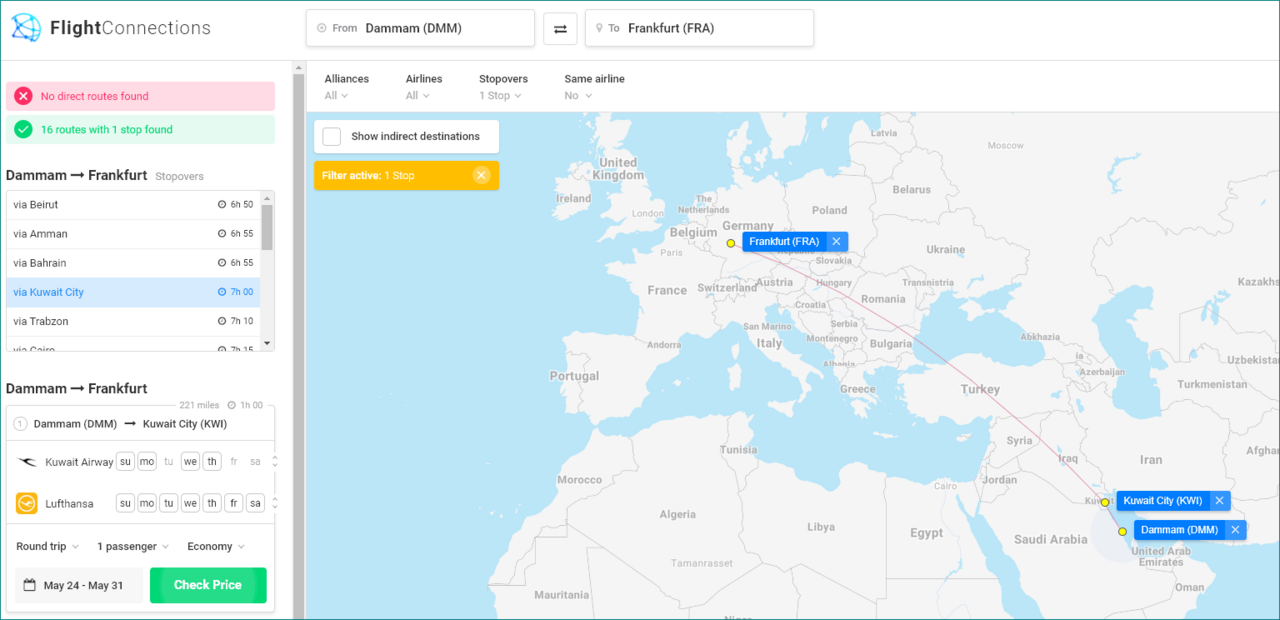Toggle Show indirect destinations checkbox

point(331,137)
